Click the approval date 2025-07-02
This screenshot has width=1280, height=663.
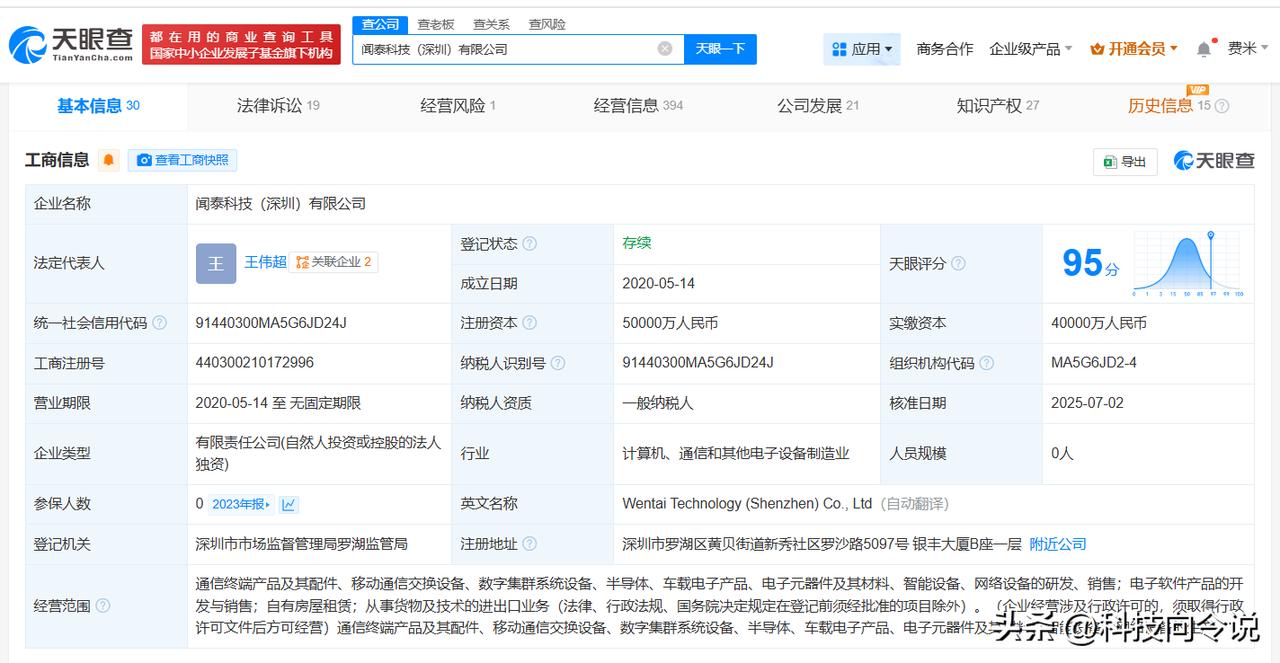pos(1088,403)
